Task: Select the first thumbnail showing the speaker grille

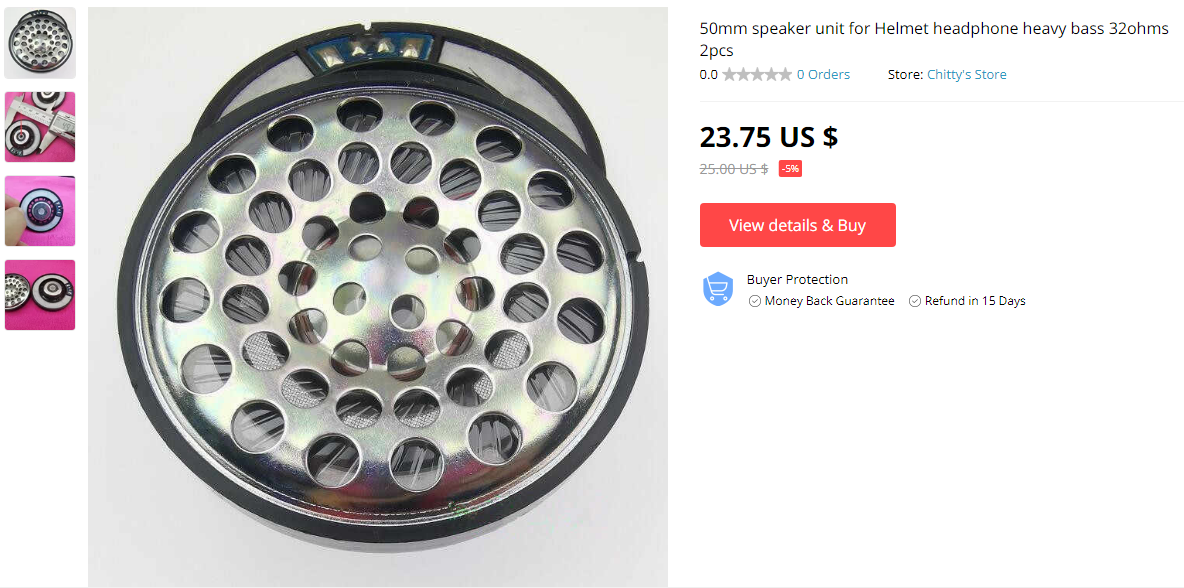Action: tap(40, 43)
